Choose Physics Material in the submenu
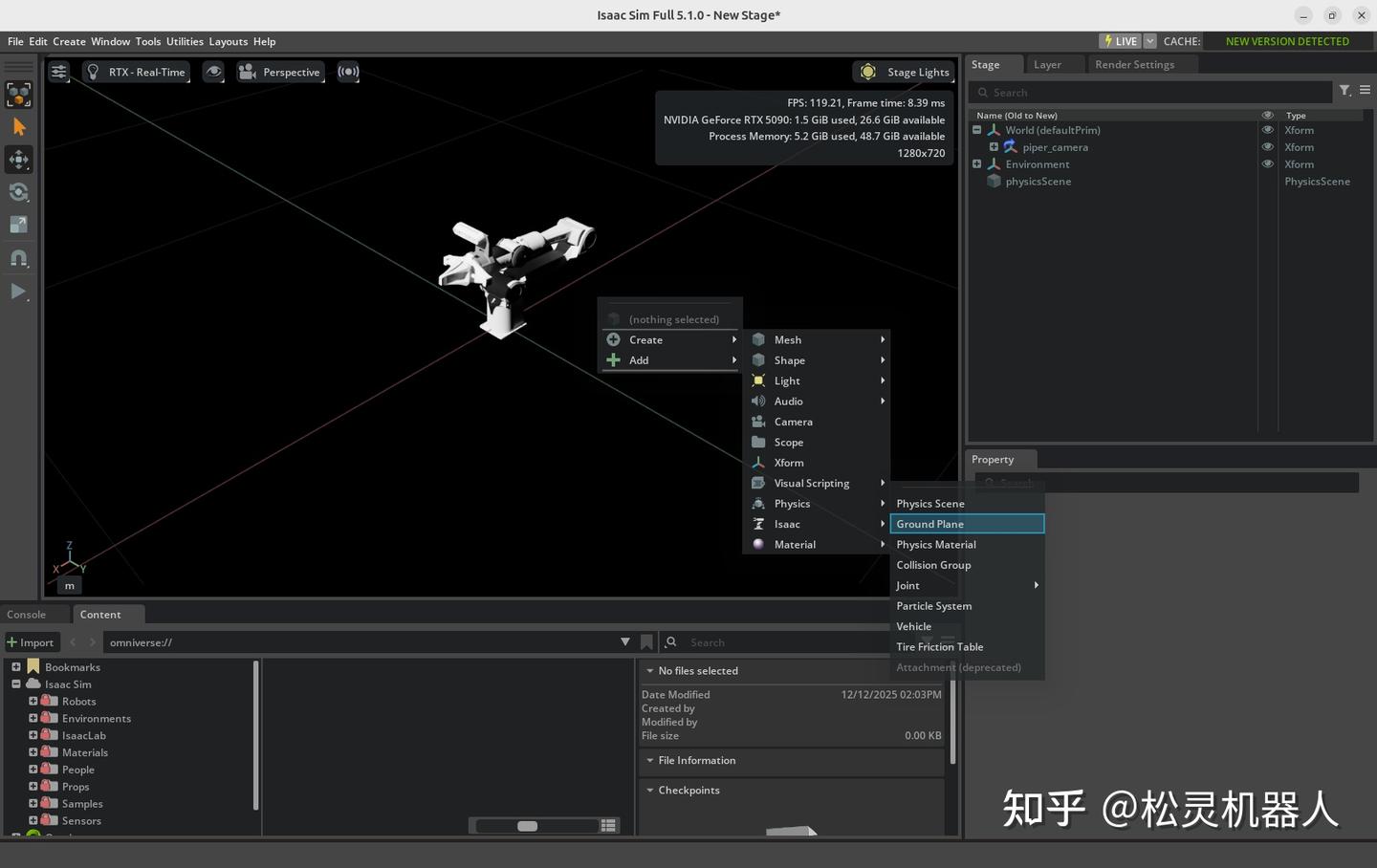This screenshot has width=1377, height=868. click(x=967, y=545)
